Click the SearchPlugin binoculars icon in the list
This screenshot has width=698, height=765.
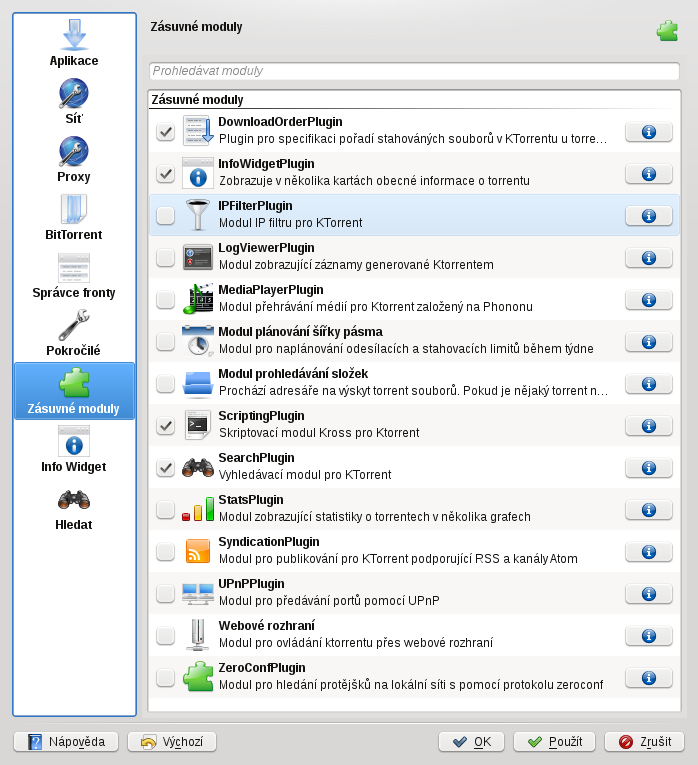click(x=198, y=467)
